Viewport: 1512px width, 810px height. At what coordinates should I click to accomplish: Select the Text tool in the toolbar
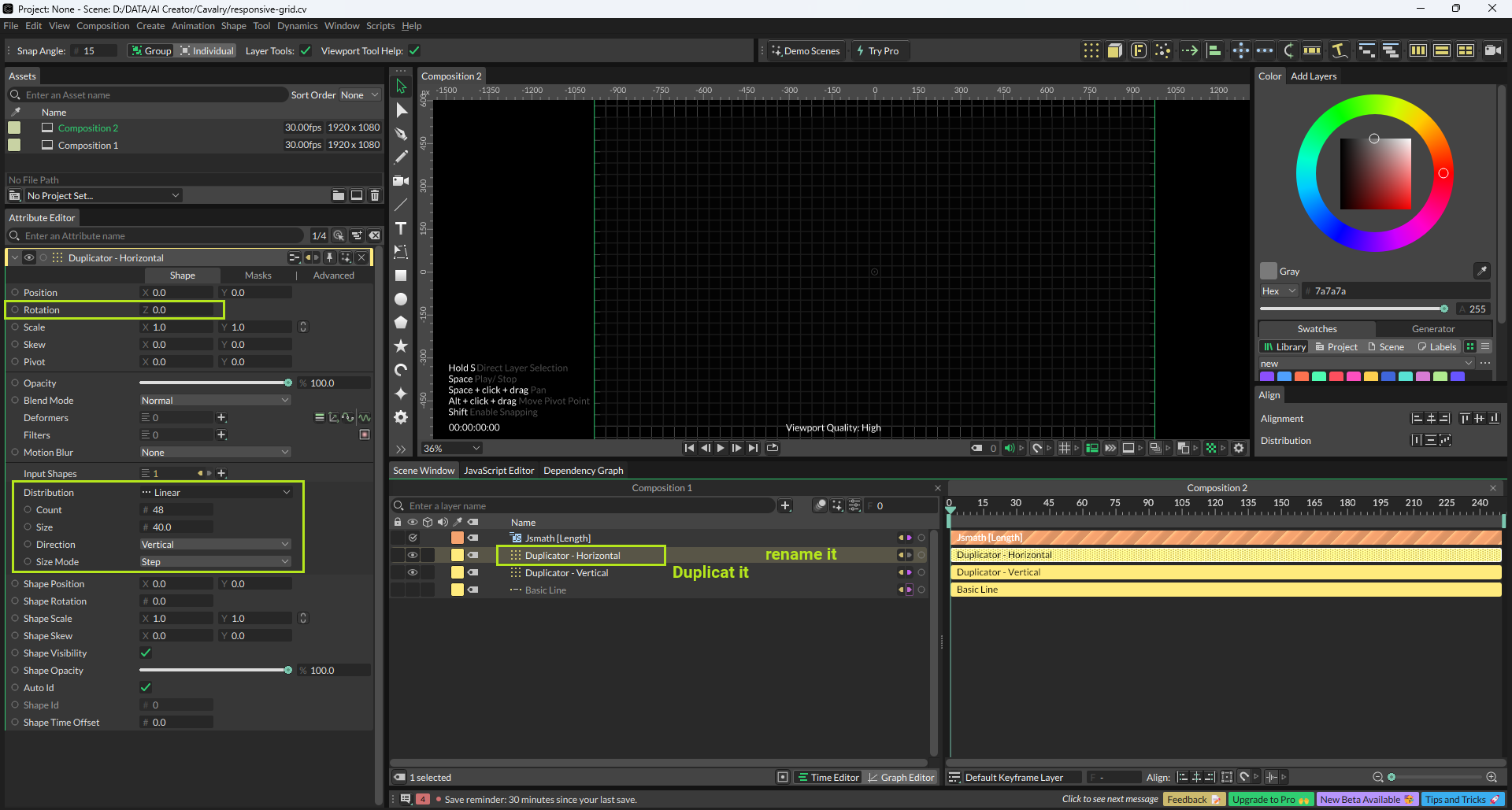tap(401, 228)
